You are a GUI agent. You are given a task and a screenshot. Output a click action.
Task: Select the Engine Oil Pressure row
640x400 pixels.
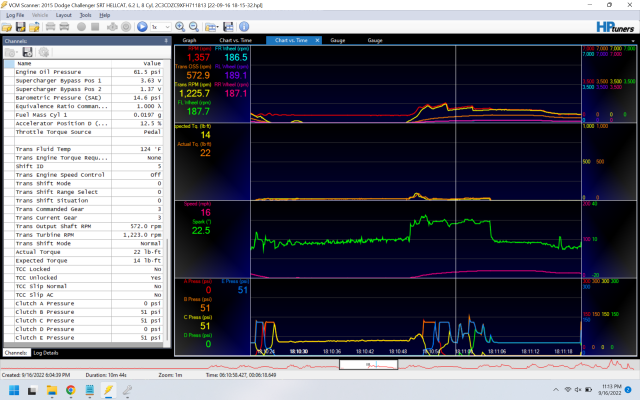pos(83,72)
